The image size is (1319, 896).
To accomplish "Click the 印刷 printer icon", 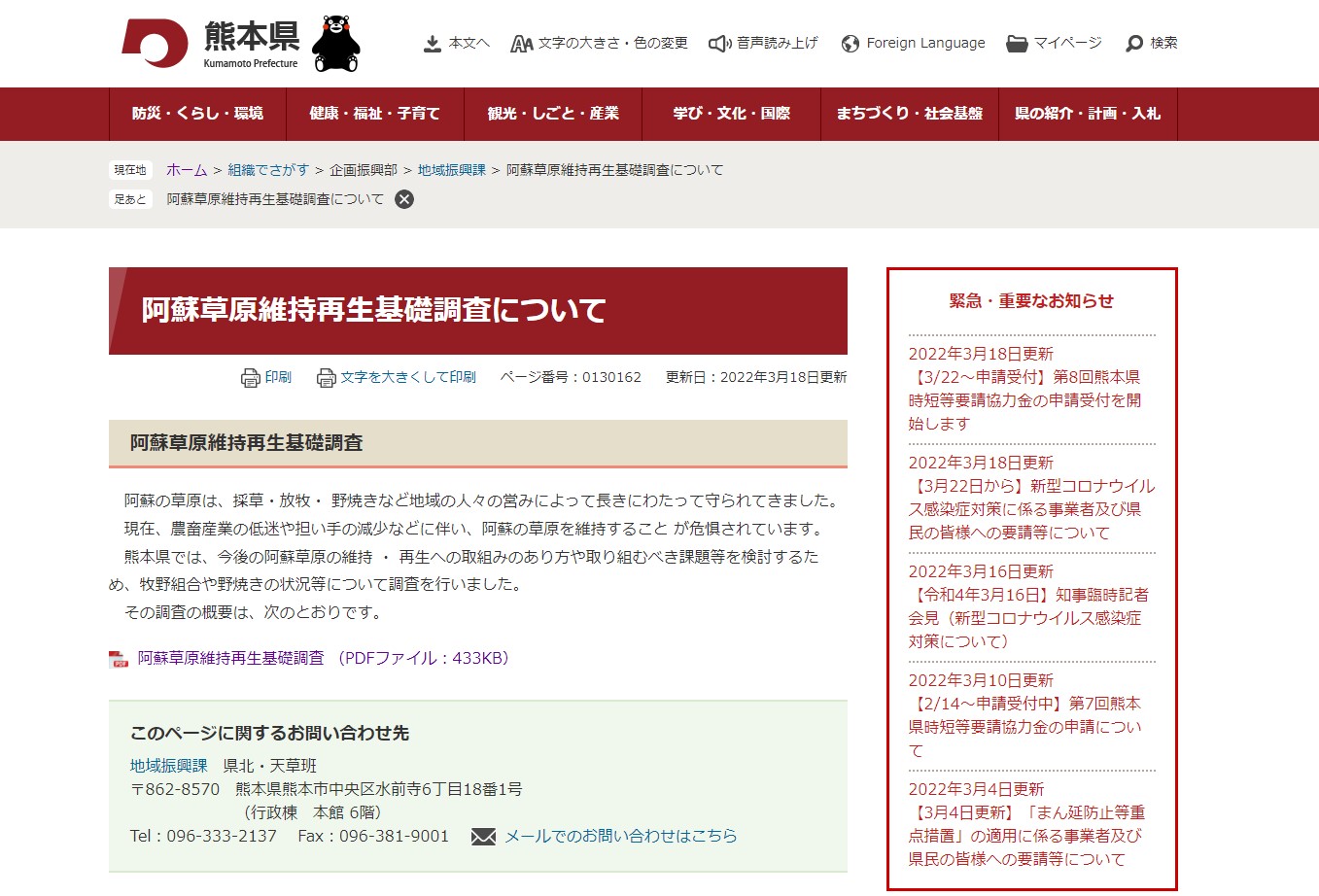I will [x=251, y=378].
